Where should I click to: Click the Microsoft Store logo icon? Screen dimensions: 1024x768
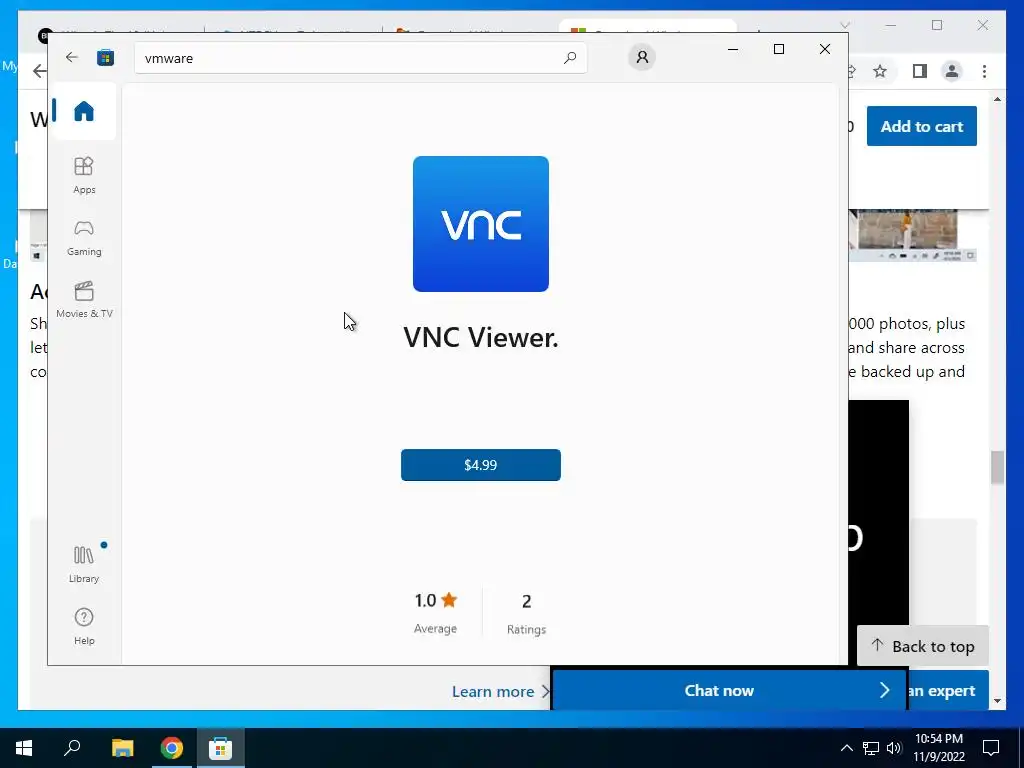[105, 57]
